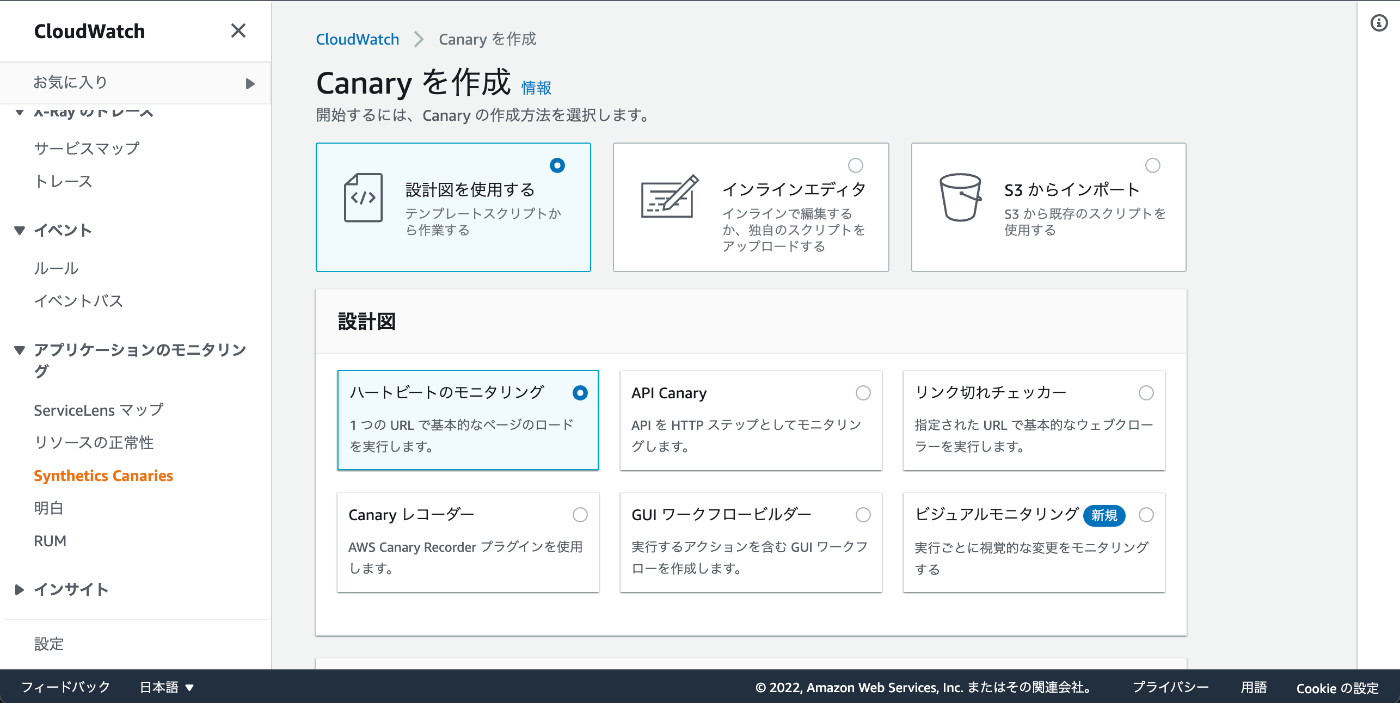Select the ビジュアルモニタリング radio button
Screen dimensions: 1400x703
click(x=1146, y=515)
